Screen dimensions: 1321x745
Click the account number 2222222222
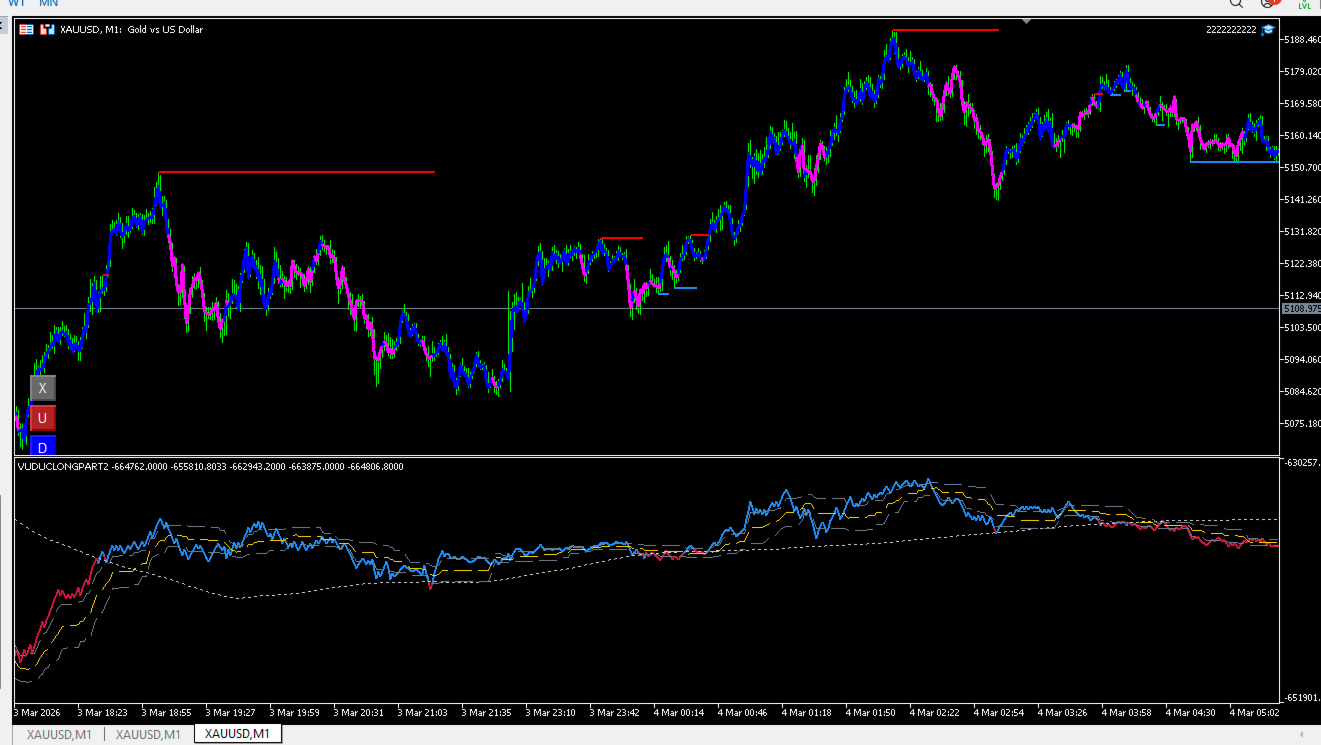(1231, 30)
